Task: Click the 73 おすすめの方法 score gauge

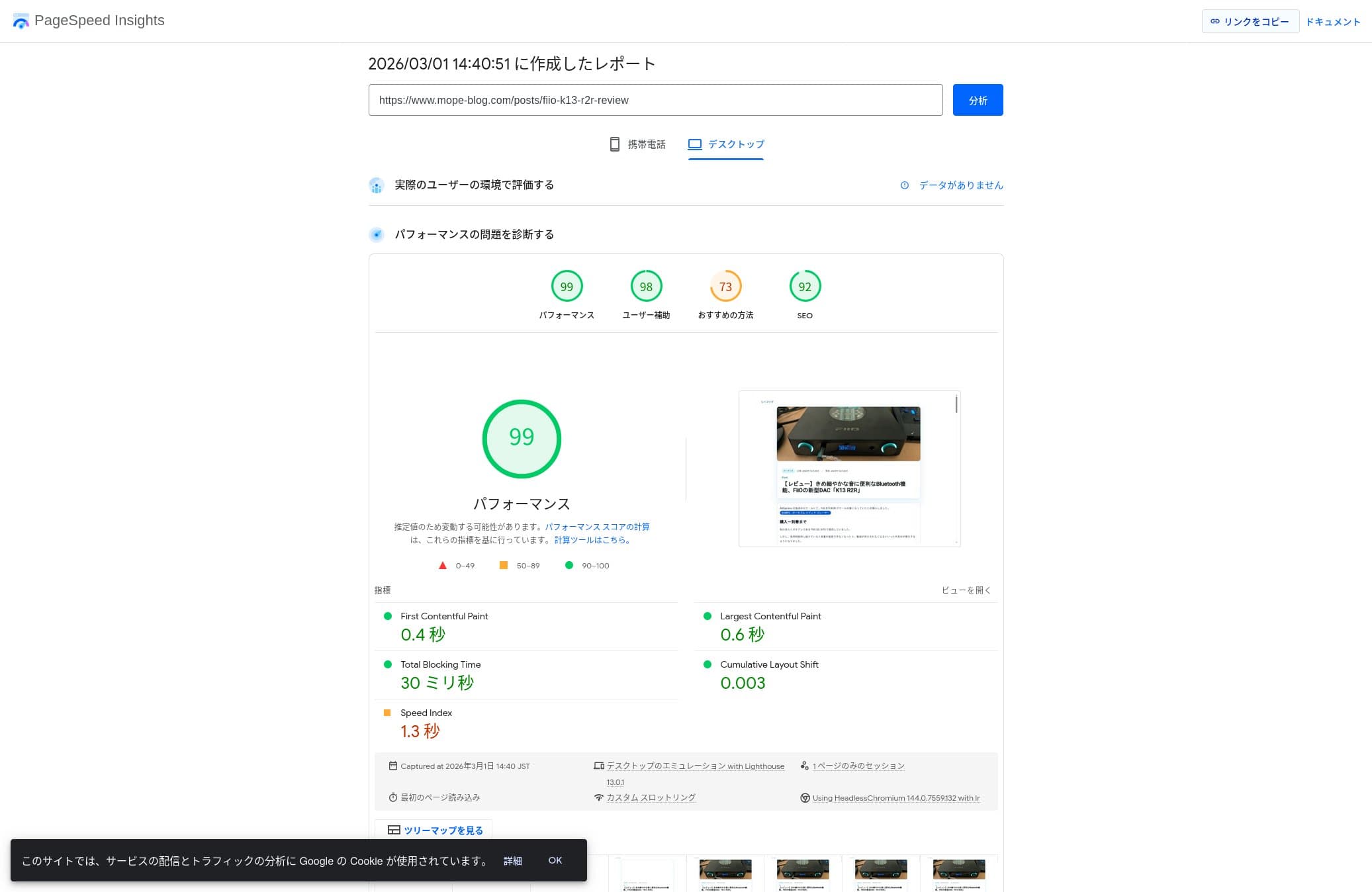Action: point(725,287)
